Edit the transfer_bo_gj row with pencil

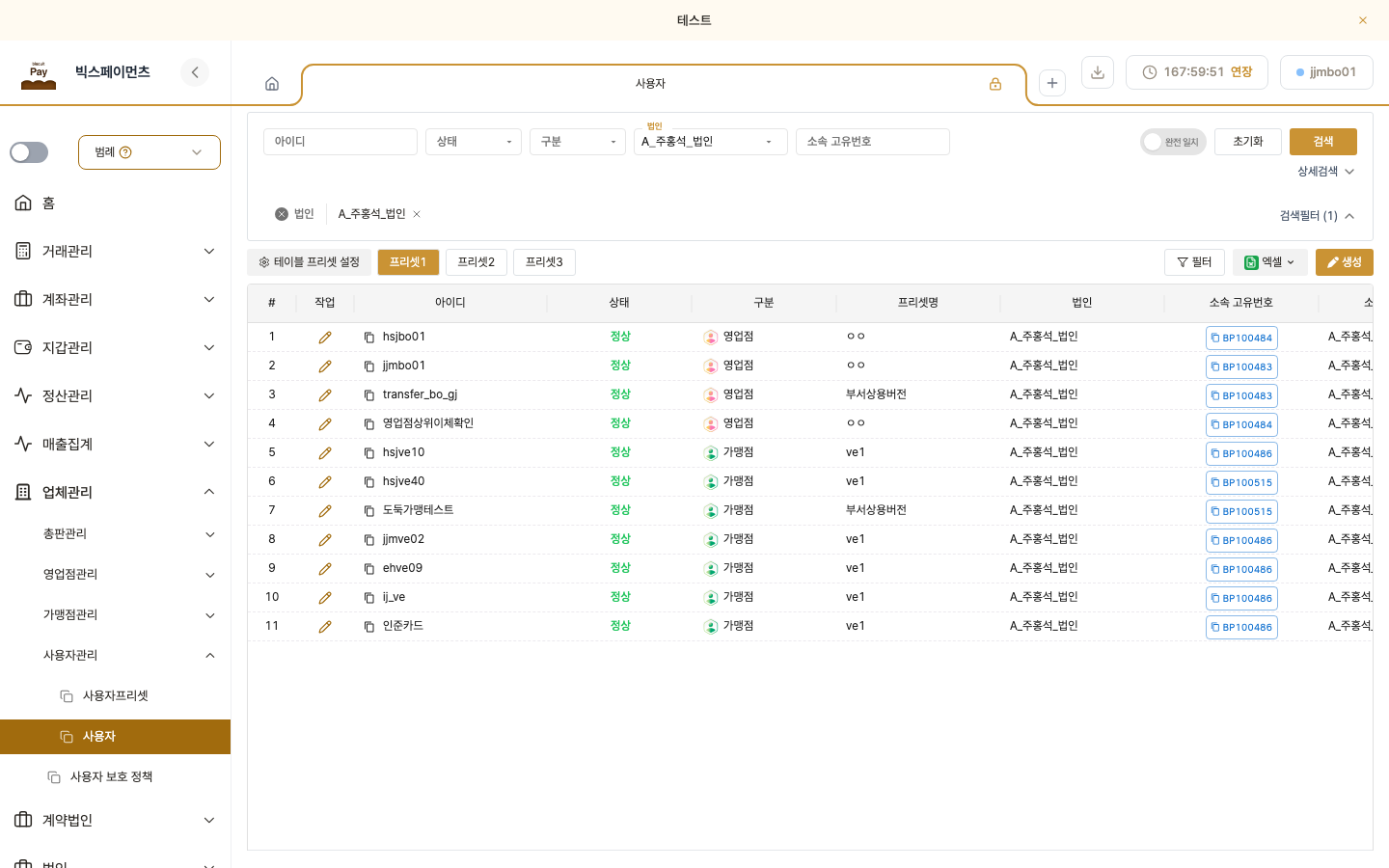pyautogui.click(x=325, y=395)
